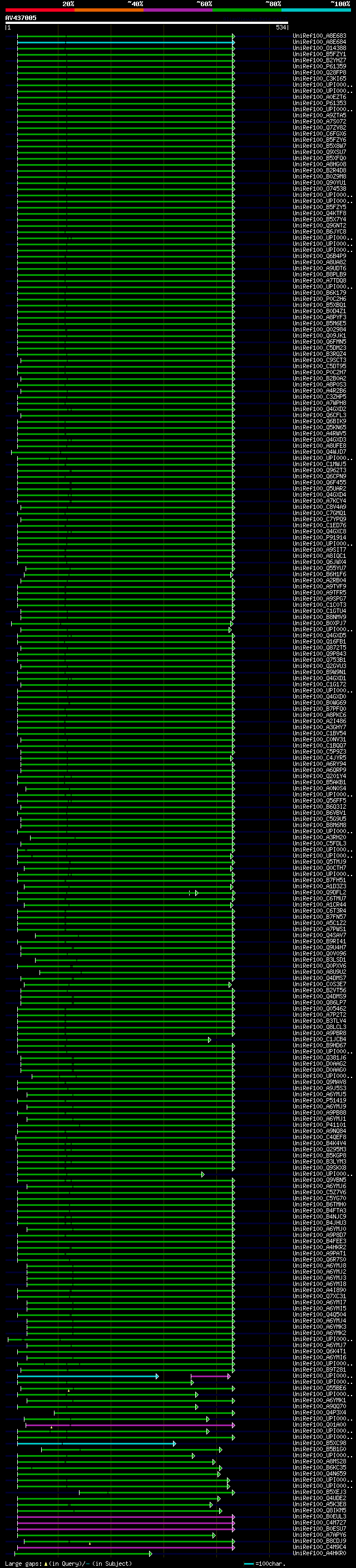Select hit label UniRef100_C0S3E7
Screen dimensions: 356x1568
point(319,985)
